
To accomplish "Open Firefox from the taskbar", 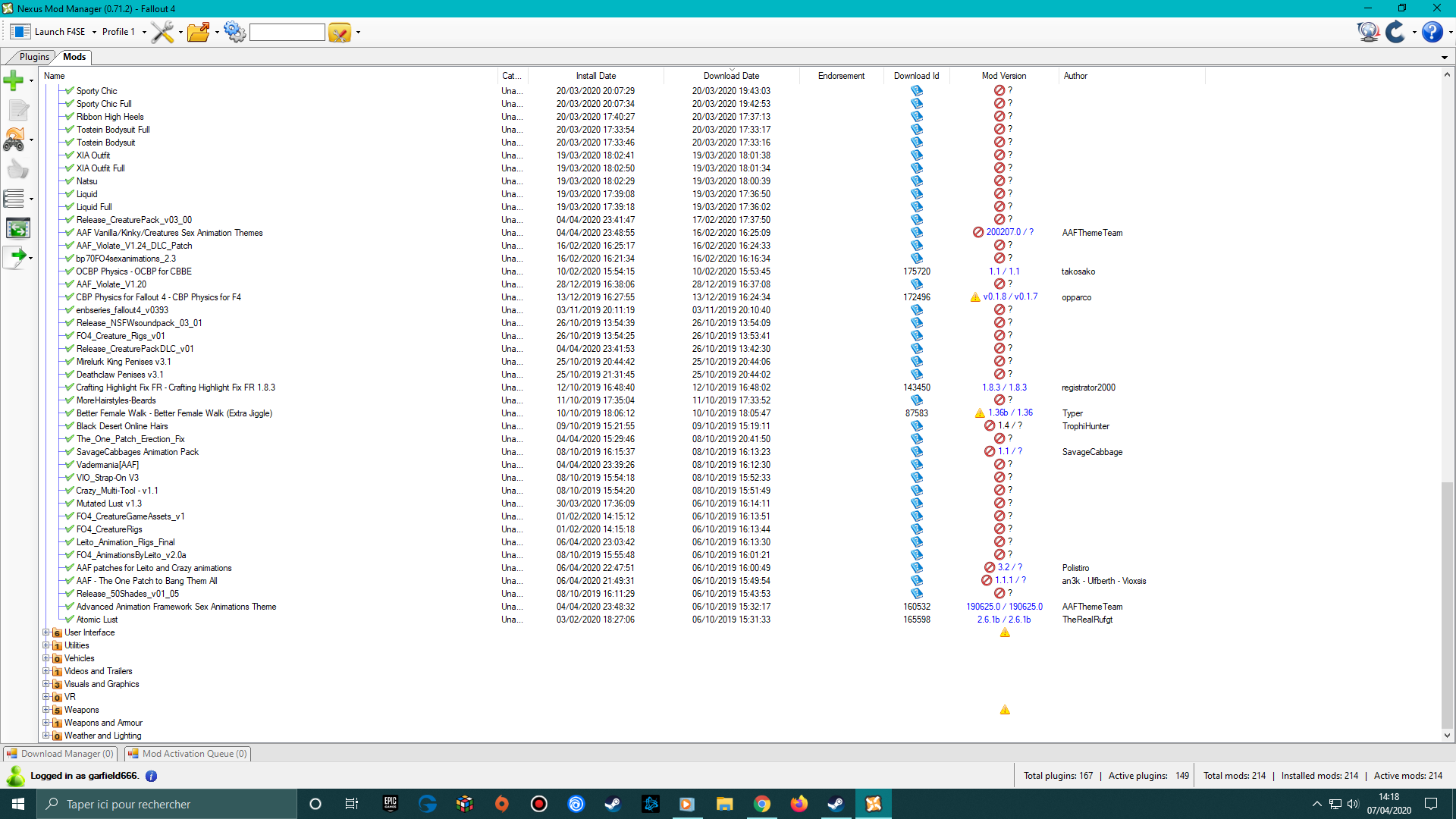I will coord(799,804).
